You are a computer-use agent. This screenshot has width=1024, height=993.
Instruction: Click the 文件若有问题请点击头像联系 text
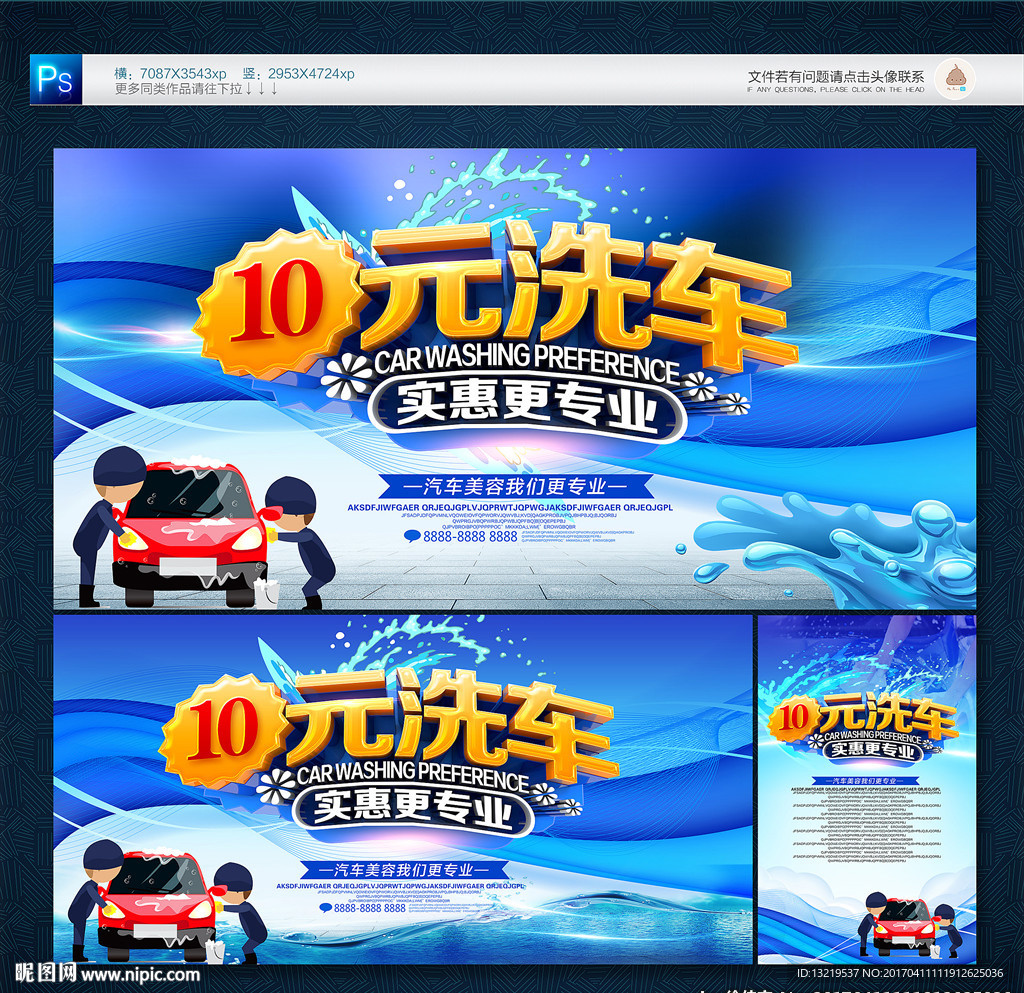coord(836,76)
